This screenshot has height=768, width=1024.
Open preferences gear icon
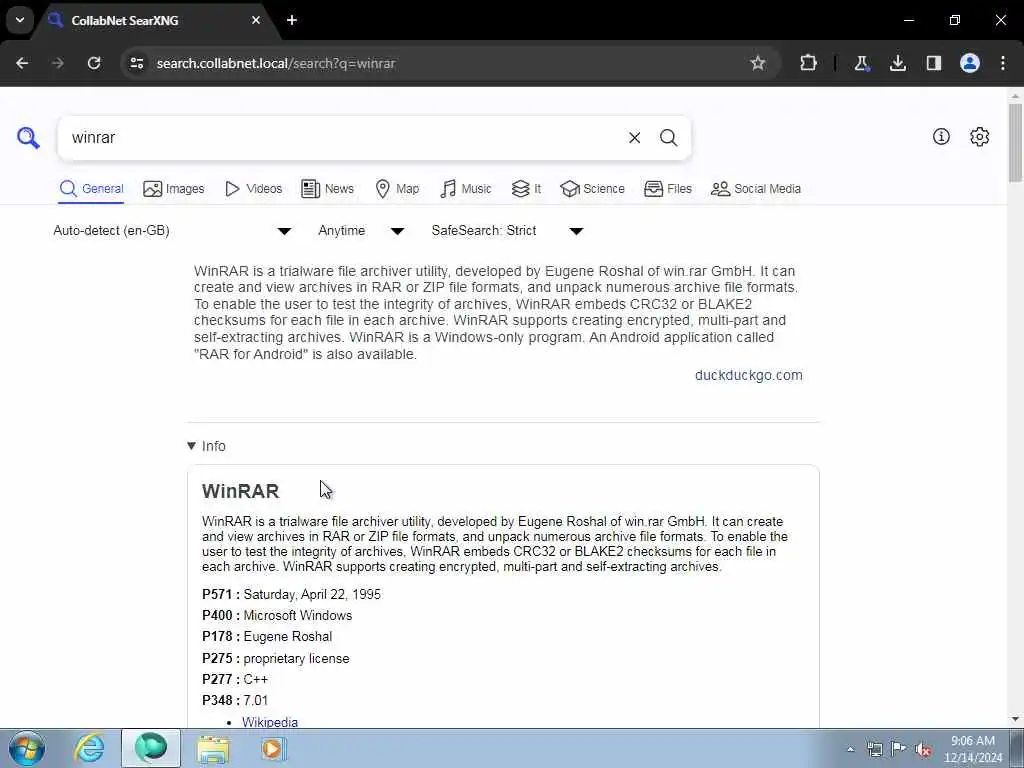(x=979, y=136)
